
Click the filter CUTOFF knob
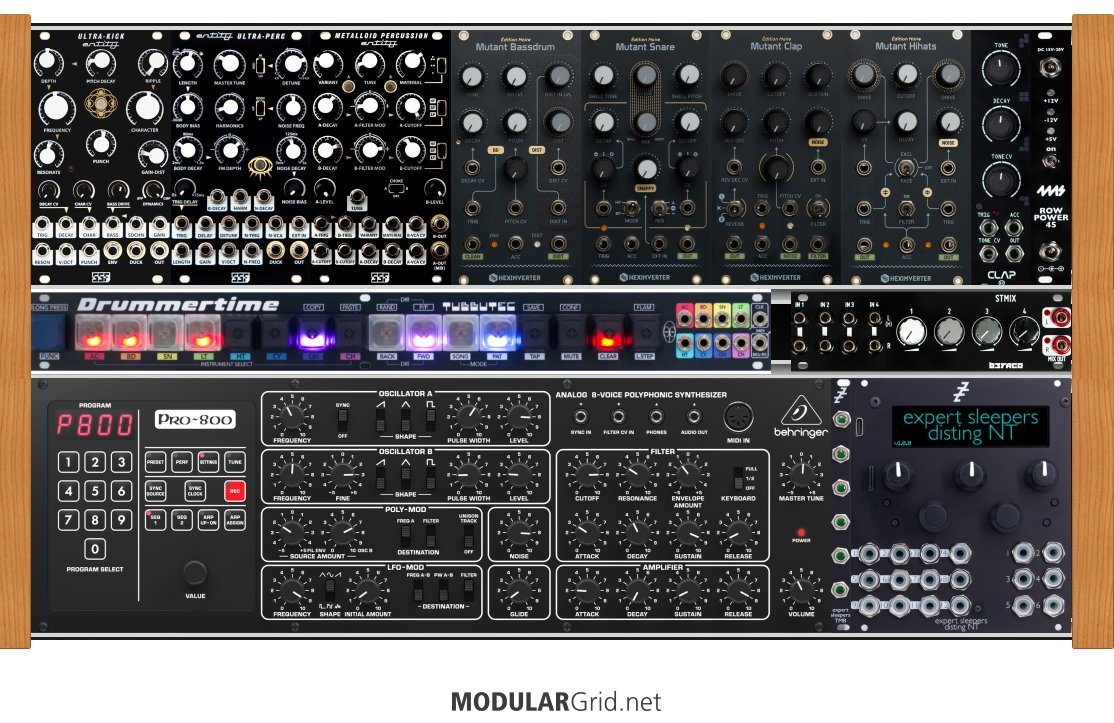pos(587,474)
